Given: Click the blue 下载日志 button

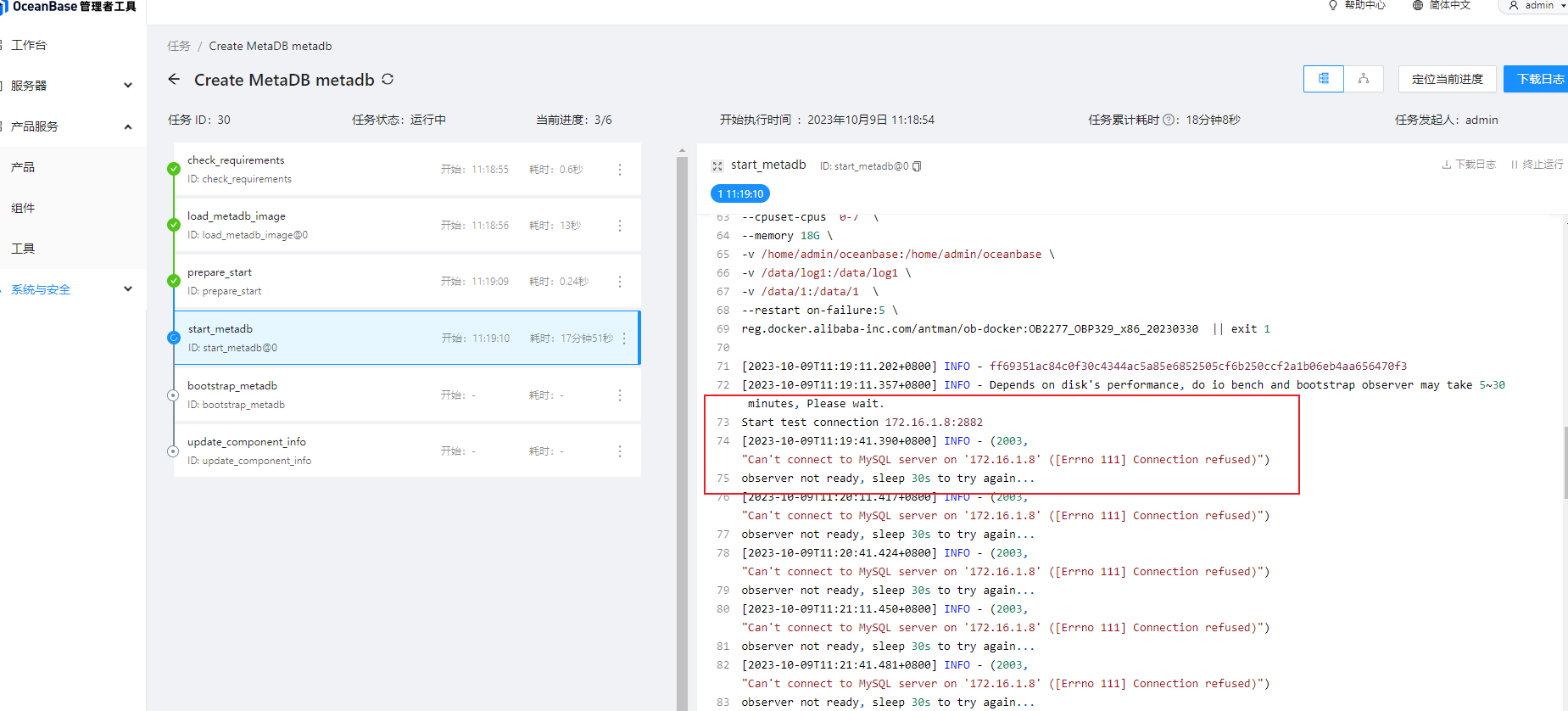Looking at the screenshot, I should pos(1537,79).
